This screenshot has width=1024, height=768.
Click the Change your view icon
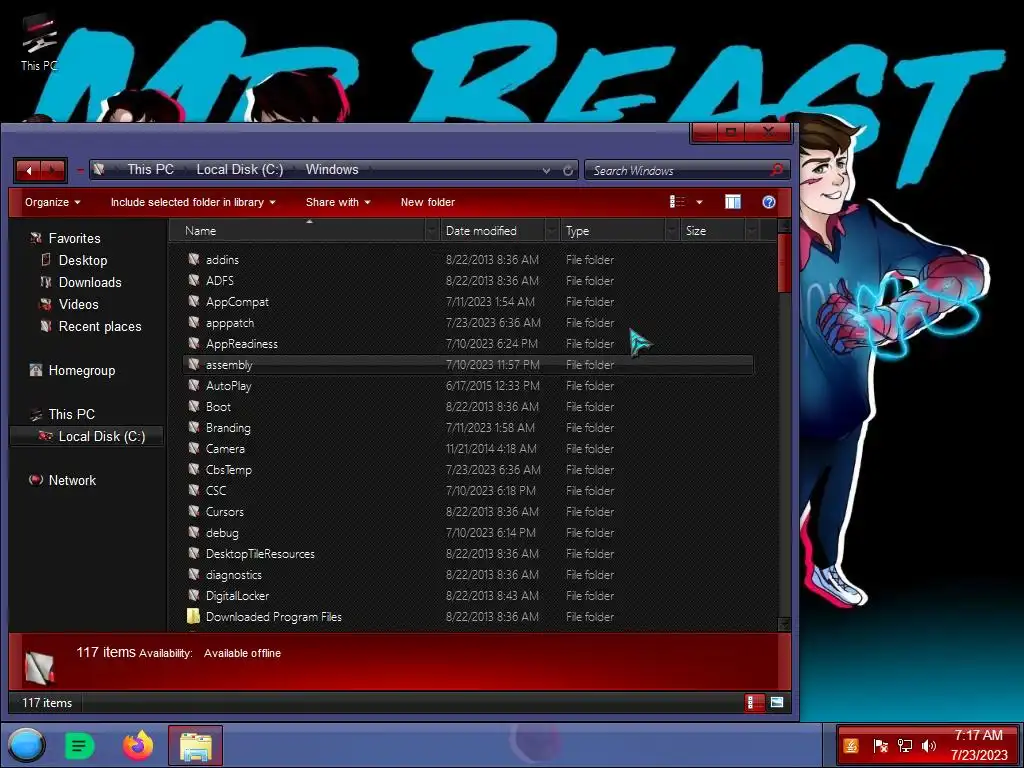click(677, 202)
